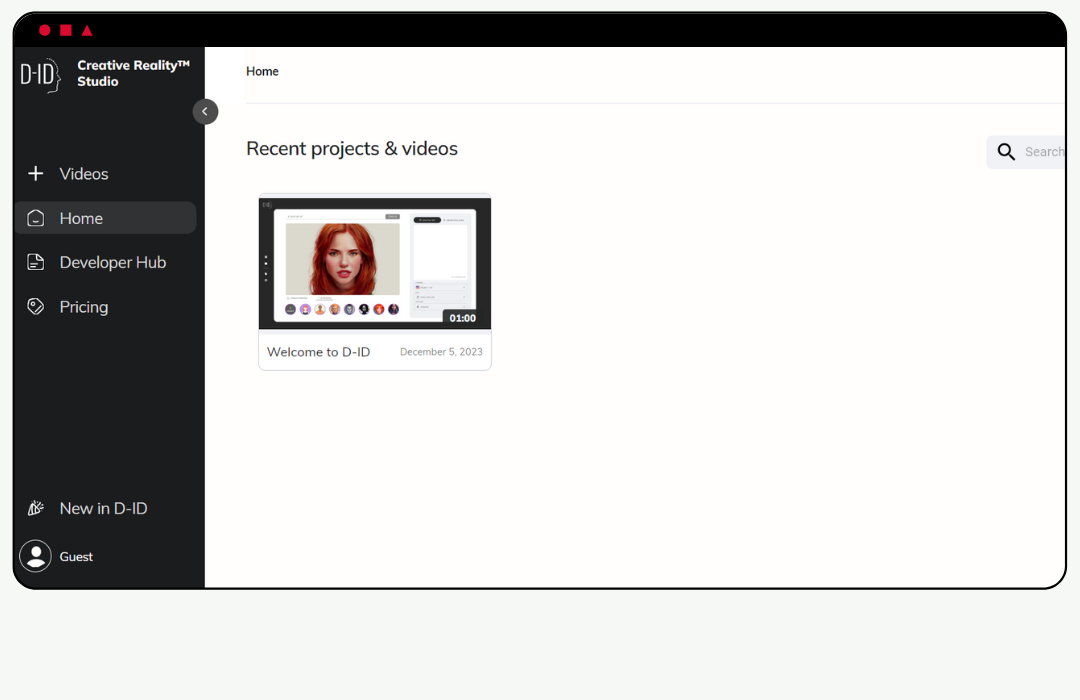Screen dimensions: 1080x700
Task: Click the Welcome to D-ID title
Action: 318,352
